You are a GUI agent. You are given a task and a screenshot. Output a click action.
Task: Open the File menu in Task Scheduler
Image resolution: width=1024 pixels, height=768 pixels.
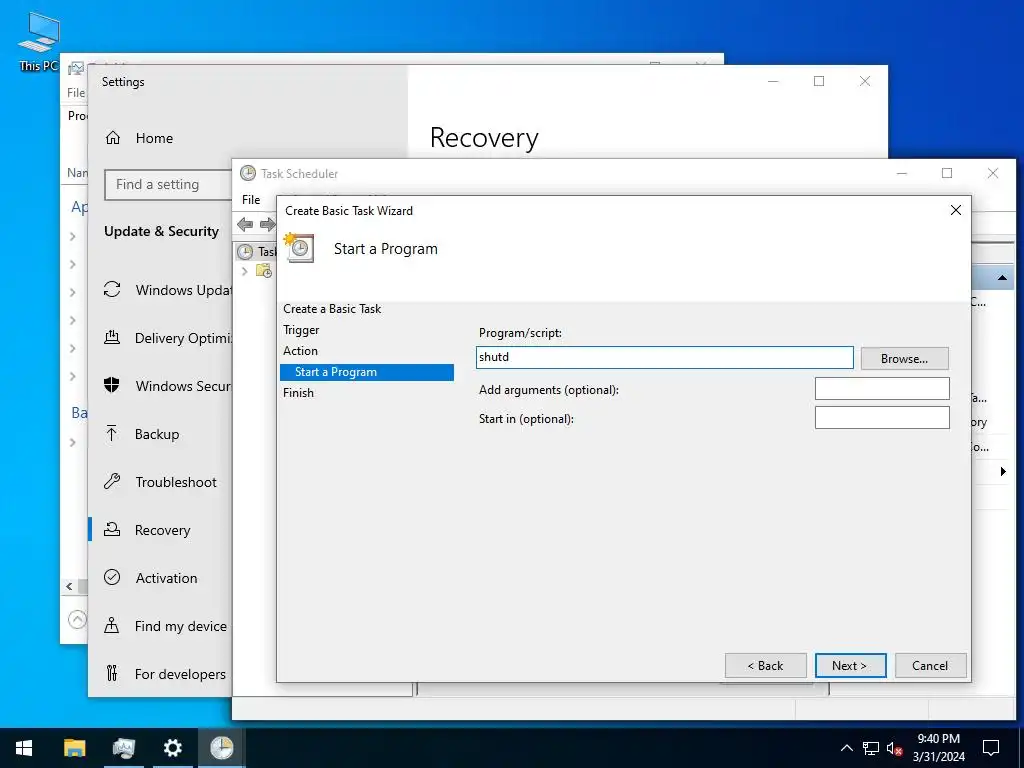pyautogui.click(x=251, y=200)
